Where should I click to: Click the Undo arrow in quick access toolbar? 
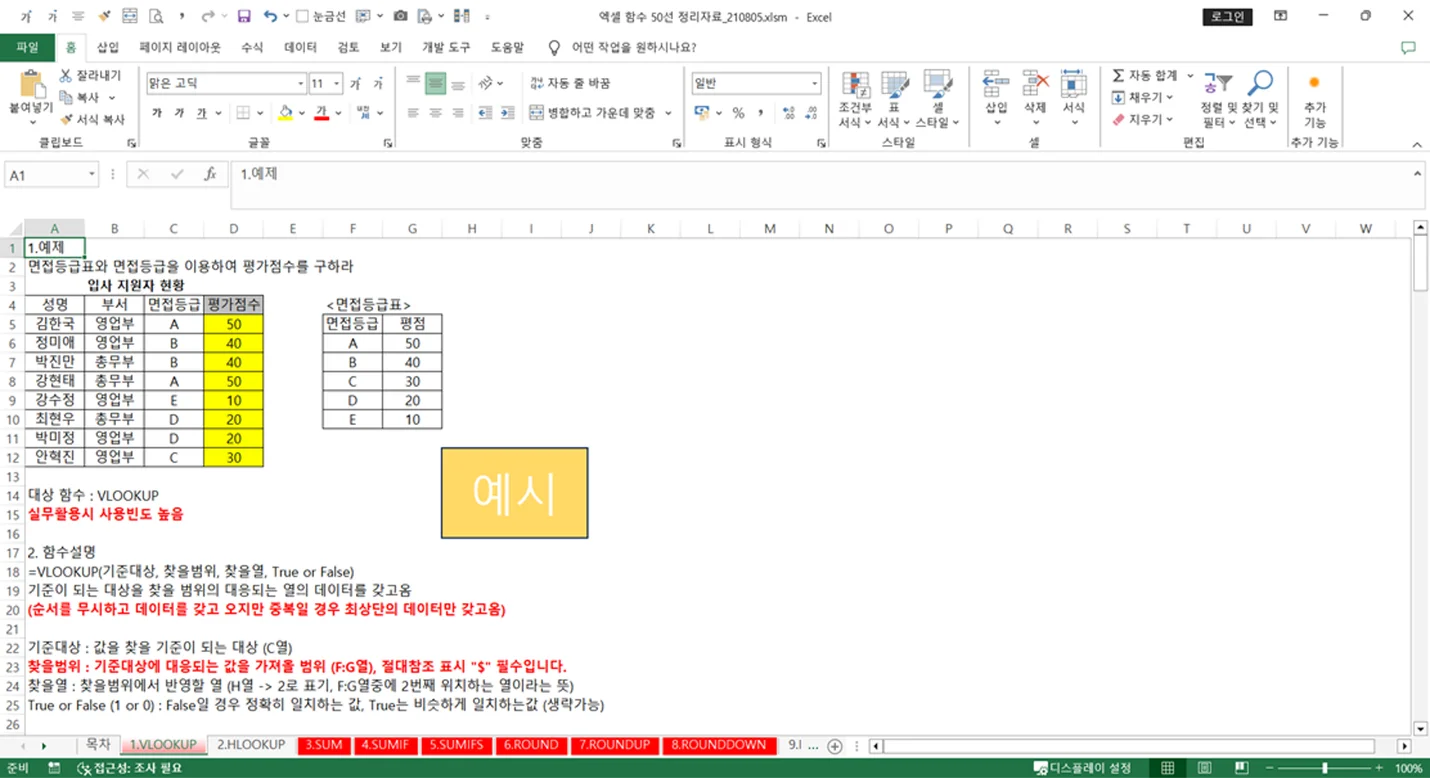pyautogui.click(x=270, y=17)
